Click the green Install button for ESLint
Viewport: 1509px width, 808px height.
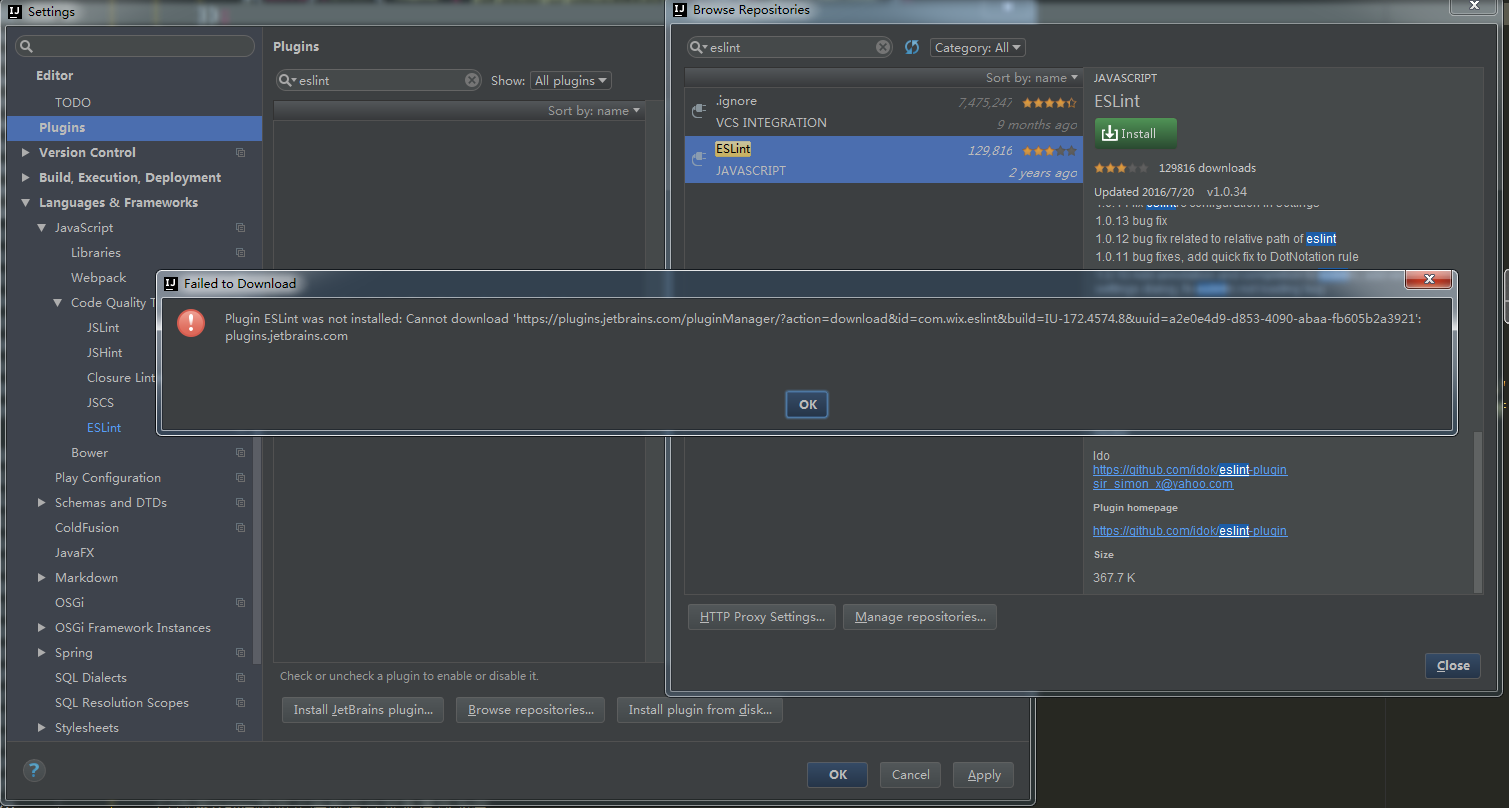tap(1136, 133)
